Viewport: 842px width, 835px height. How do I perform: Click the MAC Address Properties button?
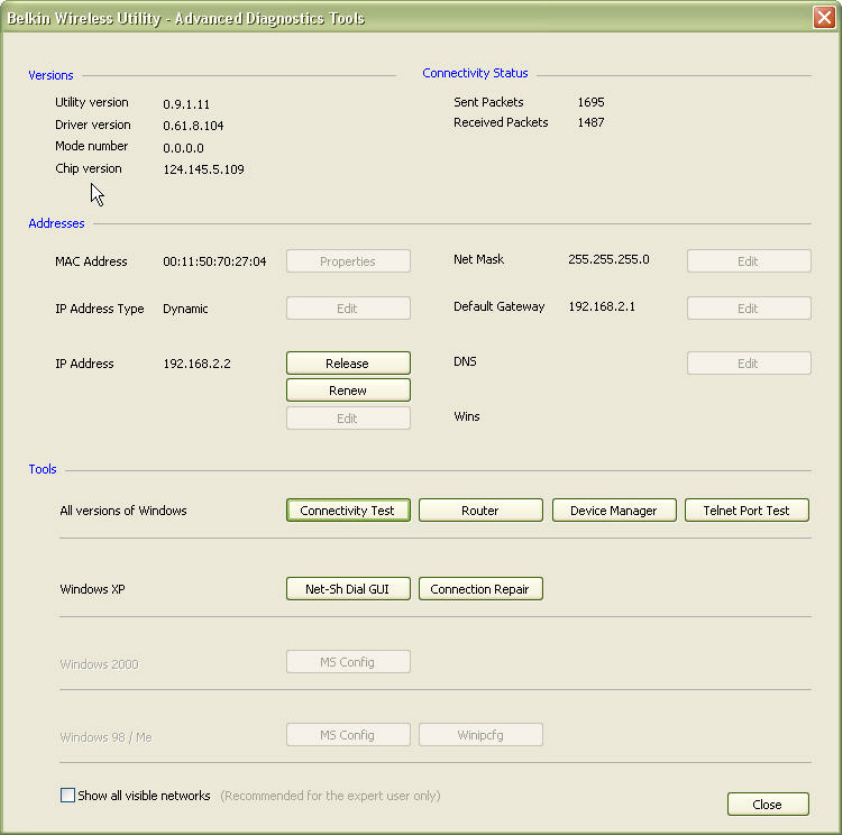click(x=348, y=261)
